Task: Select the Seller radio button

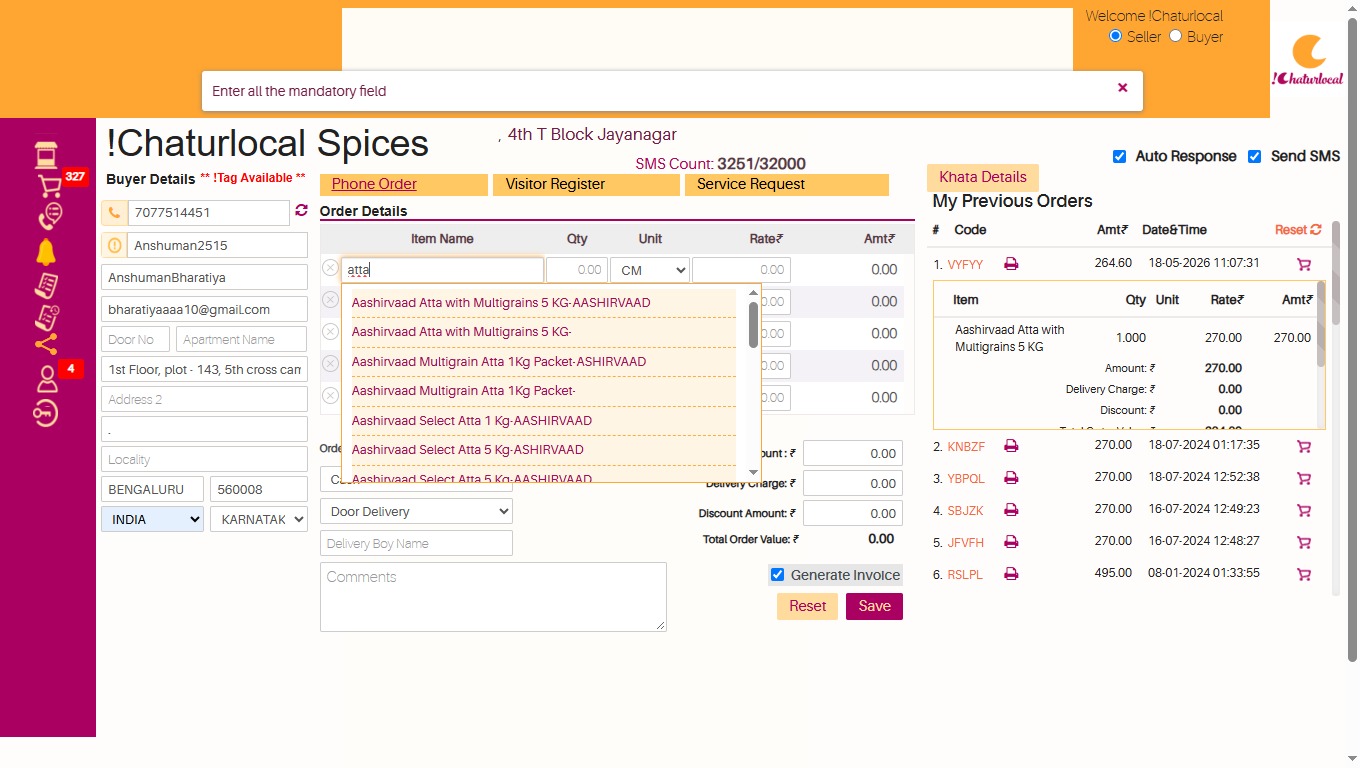Action: (1116, 36)
